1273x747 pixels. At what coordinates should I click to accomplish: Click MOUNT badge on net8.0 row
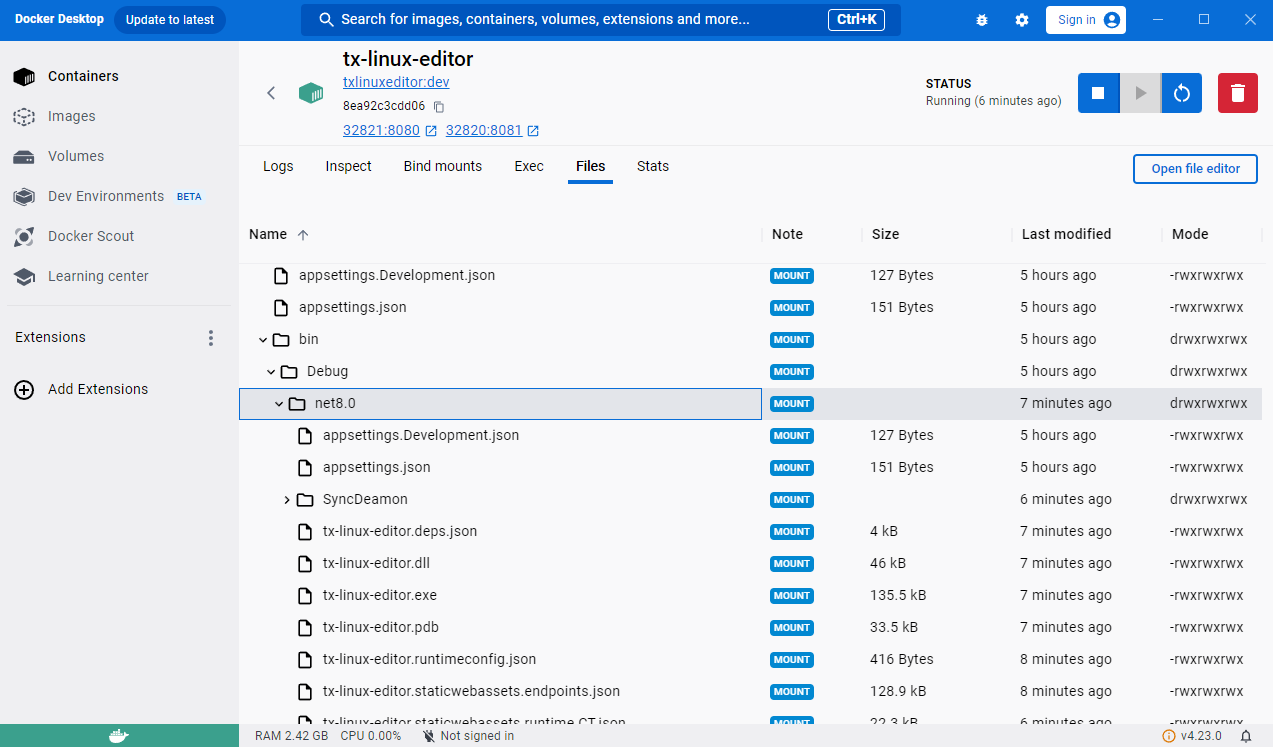[x=791, y=404]
